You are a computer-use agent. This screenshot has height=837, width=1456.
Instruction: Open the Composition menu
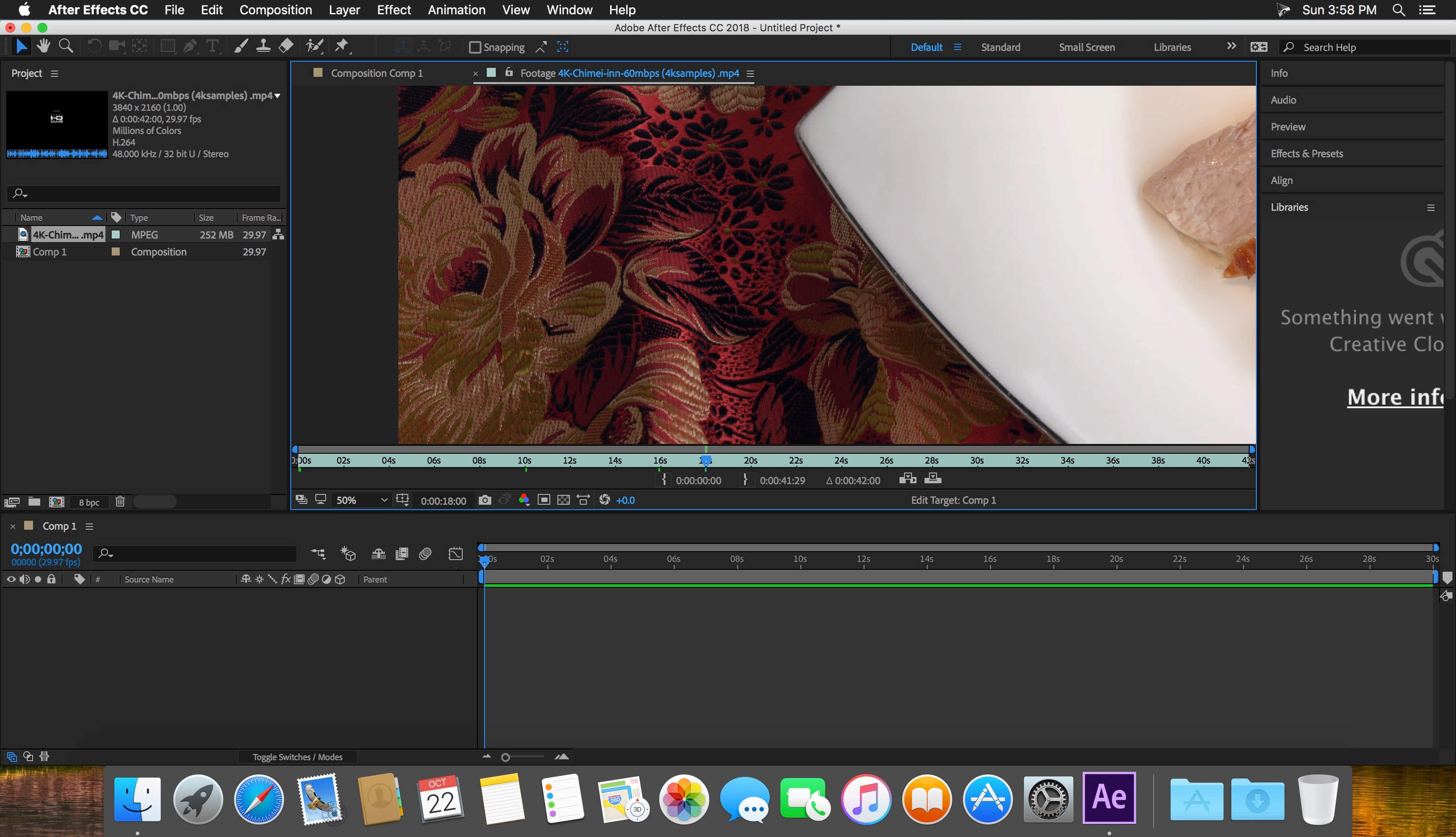coord(275,10)
